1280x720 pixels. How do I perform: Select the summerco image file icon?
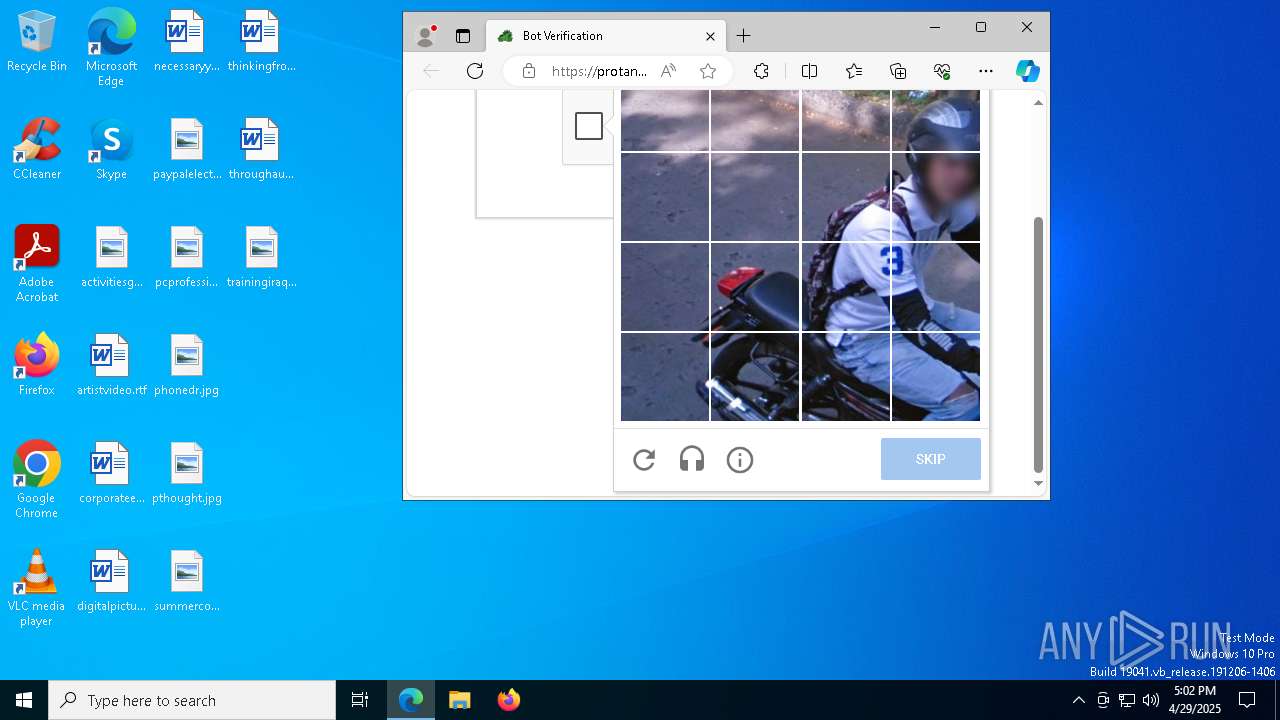point(186,581)
